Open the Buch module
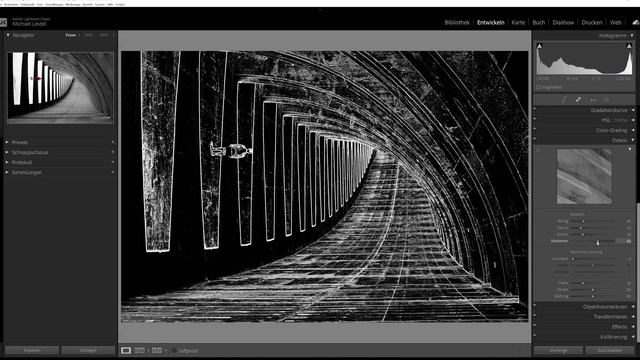The image size is (640, 360). pos(538,22)
